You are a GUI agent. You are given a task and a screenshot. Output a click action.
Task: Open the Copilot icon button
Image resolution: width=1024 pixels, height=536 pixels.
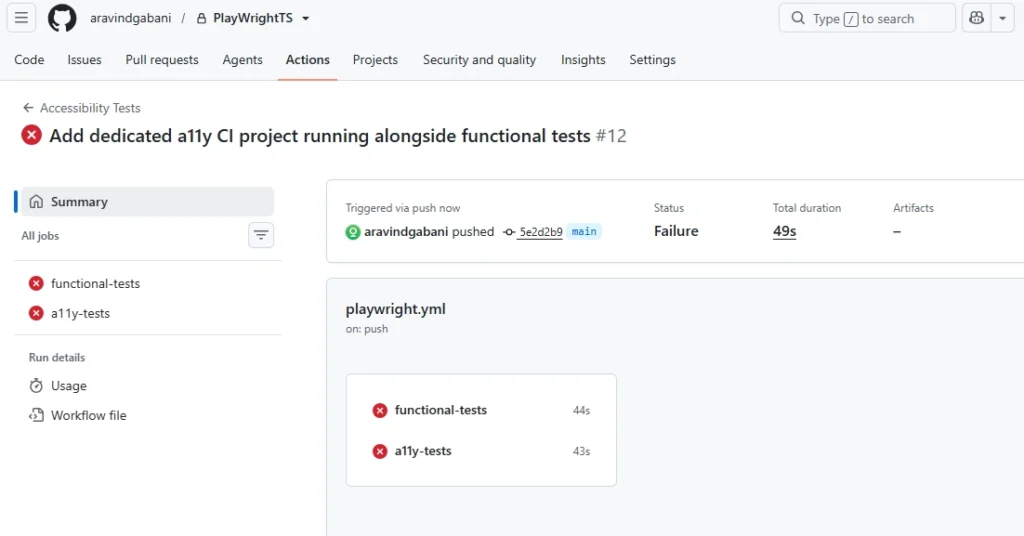[976, 18]
